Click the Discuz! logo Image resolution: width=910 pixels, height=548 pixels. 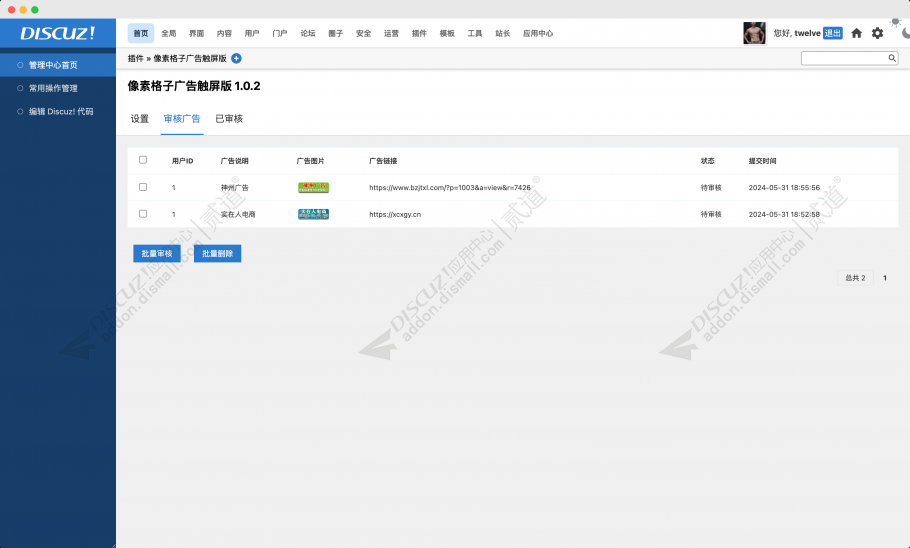click(58, 33)
